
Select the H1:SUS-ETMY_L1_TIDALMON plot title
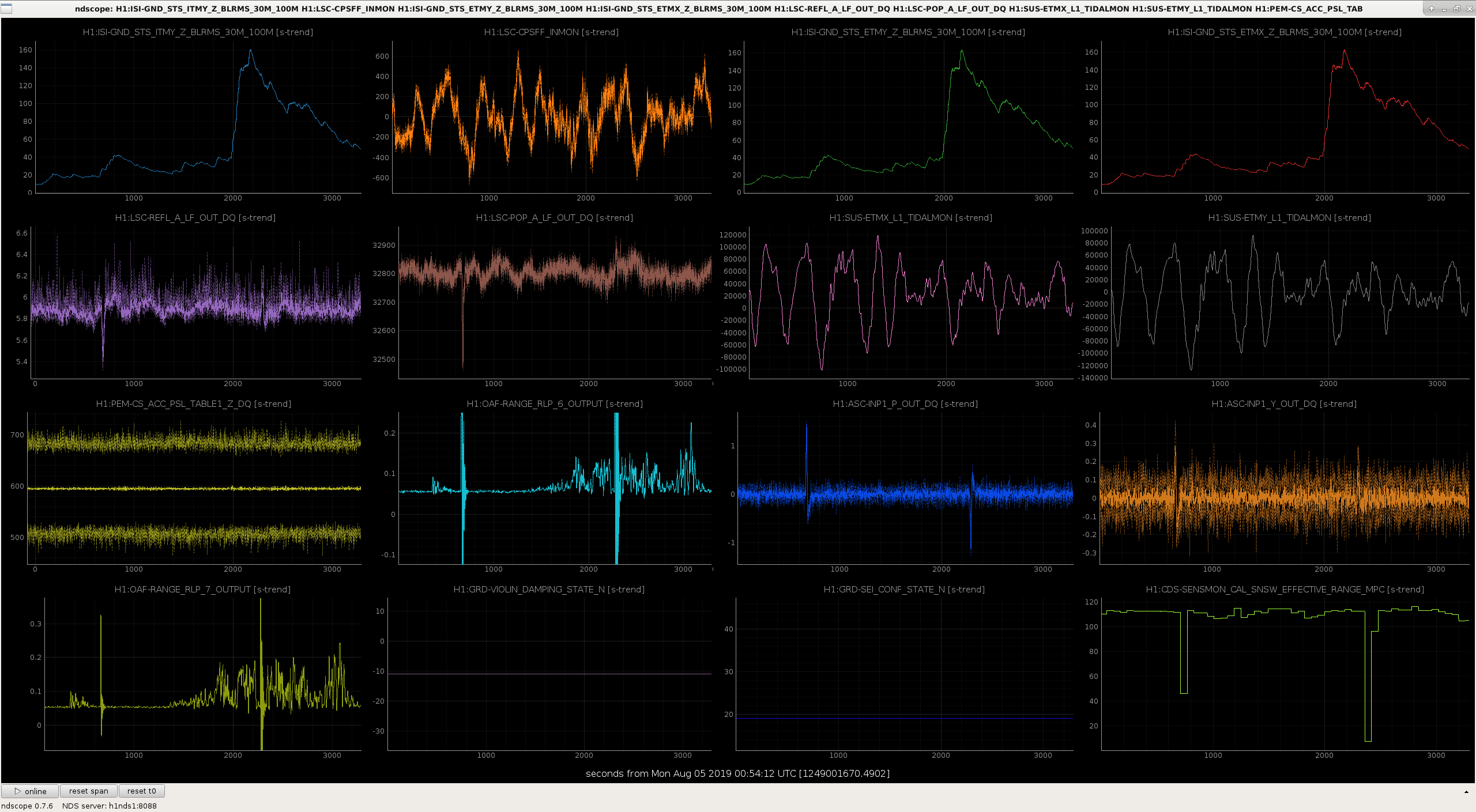click(1290, 218)
